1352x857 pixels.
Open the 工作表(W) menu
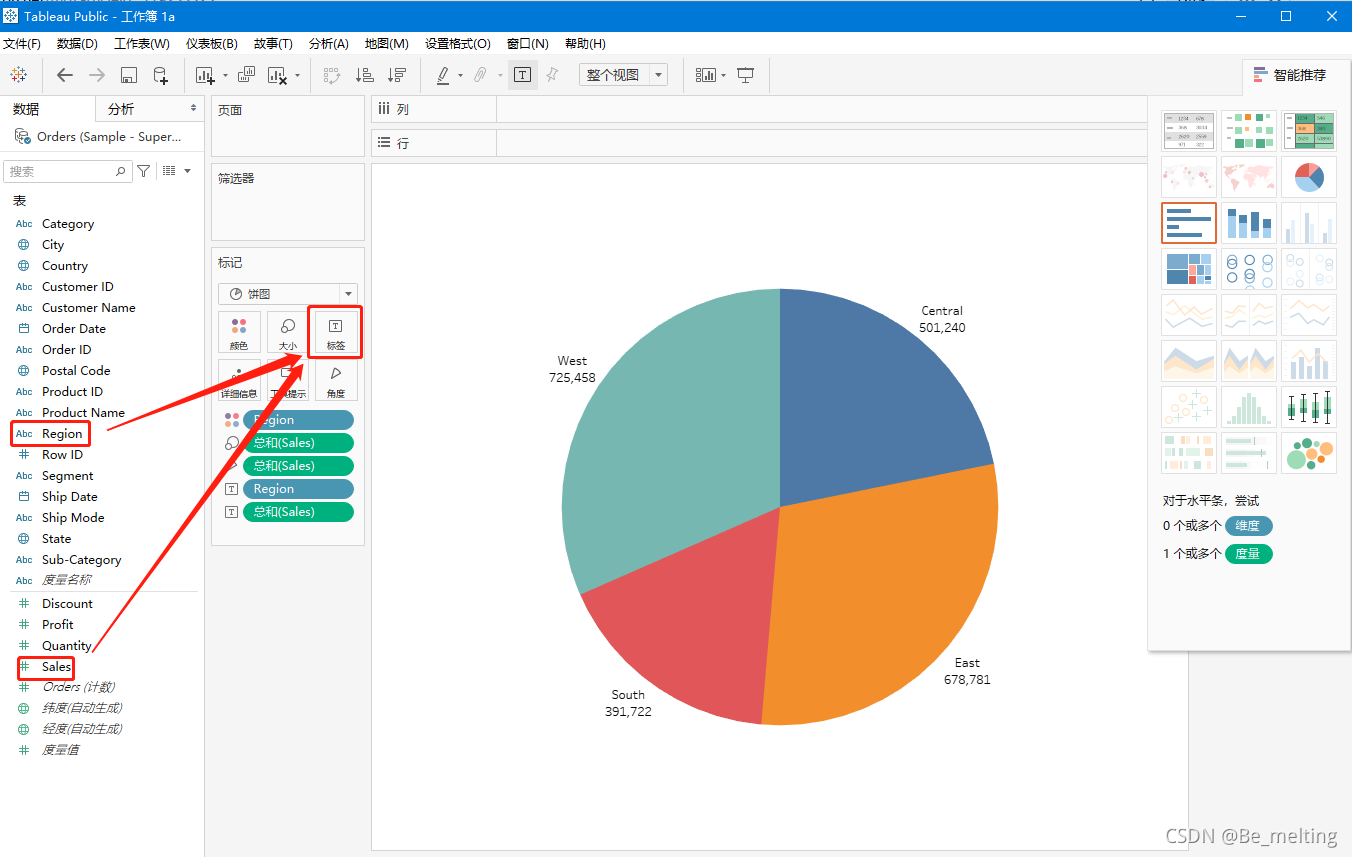[x=142, y=44]
